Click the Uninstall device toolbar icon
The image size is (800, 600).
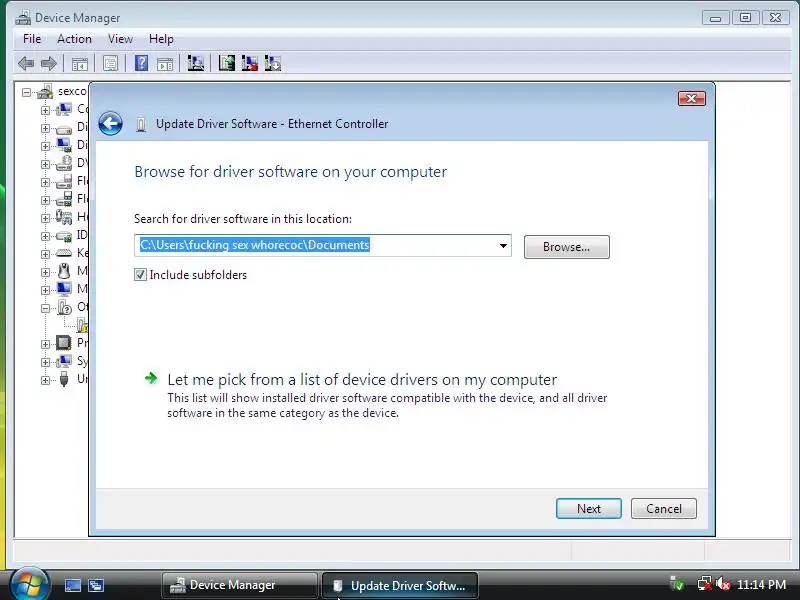272,63
